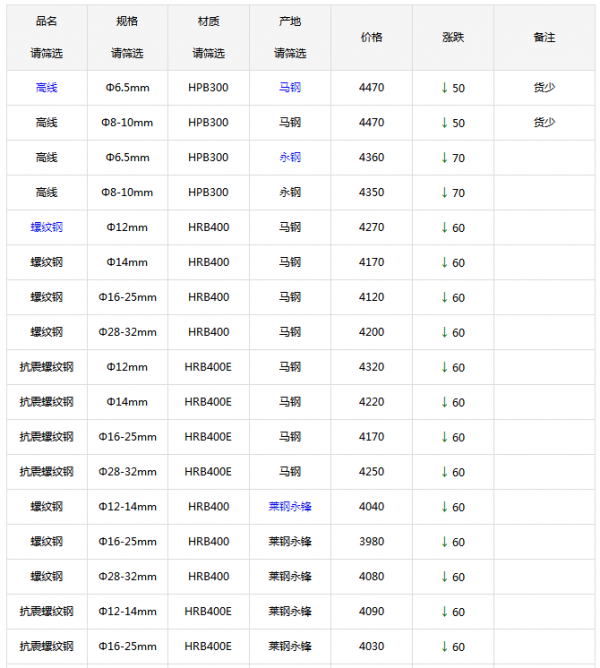The height and width of the screenshot is (668, 600).
Task: Click the ↓70 change in the 4360 row
Action: tap(453, 158)
